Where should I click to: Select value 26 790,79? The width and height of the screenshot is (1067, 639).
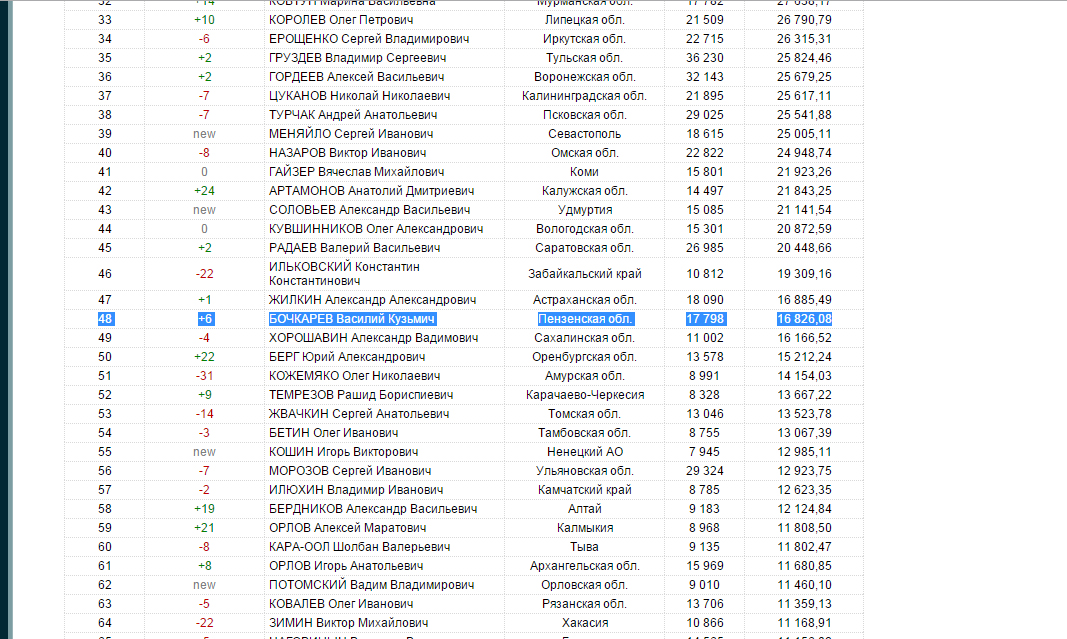point(804,20)
